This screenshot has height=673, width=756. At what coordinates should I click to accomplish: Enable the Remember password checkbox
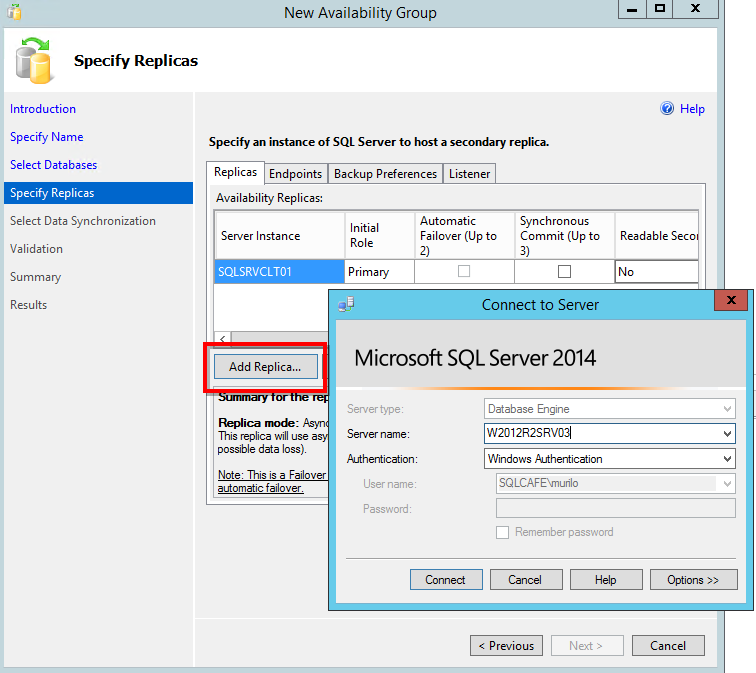502,532
